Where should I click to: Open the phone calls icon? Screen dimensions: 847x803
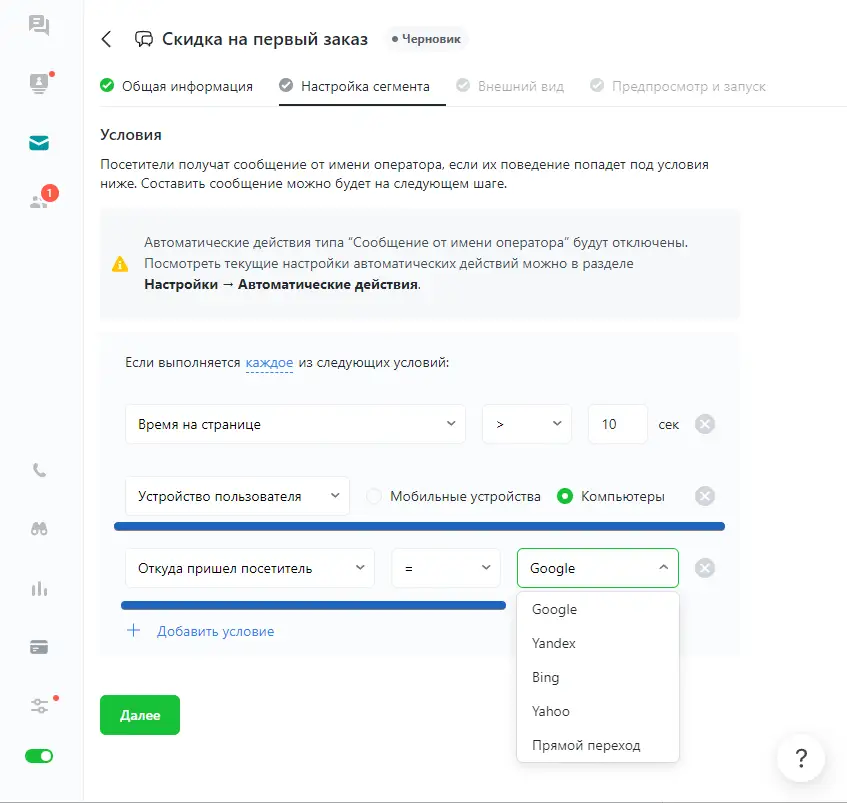[x=39, y=471]
